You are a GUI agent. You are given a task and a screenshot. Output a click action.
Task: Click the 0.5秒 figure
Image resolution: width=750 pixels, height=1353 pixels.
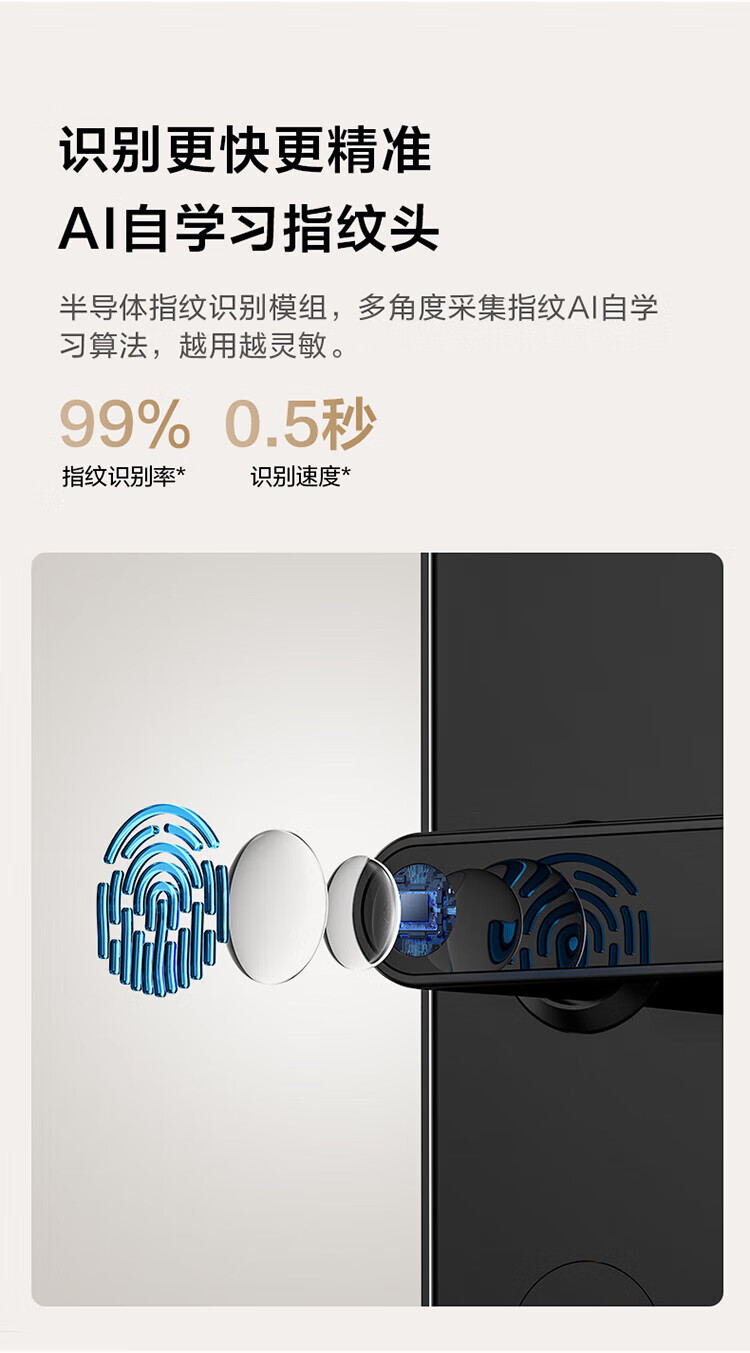tap(299, 424)
